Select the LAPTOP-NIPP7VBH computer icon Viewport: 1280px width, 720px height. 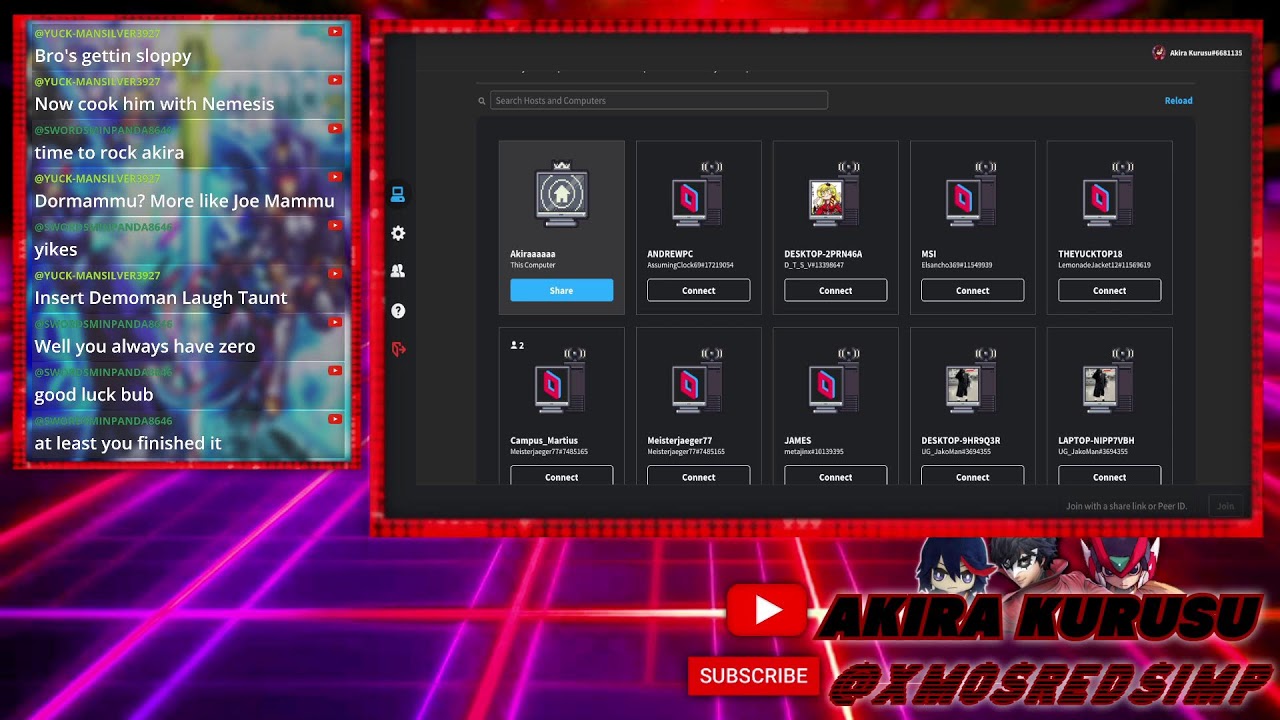tap(1109, 381)
